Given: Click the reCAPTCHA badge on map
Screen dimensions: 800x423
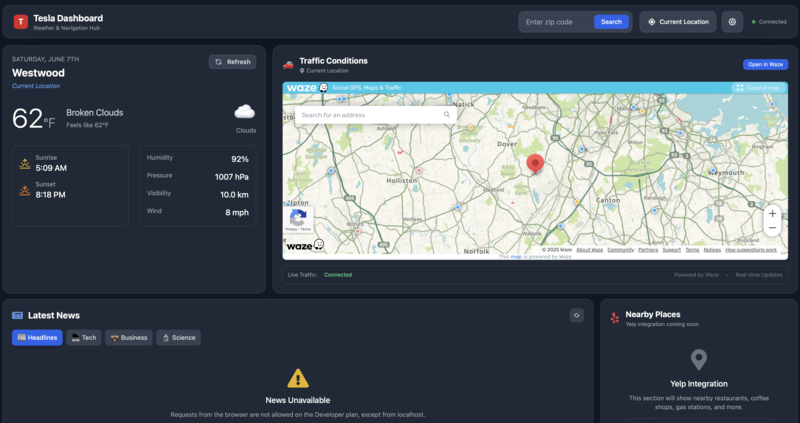Looking at the screenshot, I should pos(298,220).
